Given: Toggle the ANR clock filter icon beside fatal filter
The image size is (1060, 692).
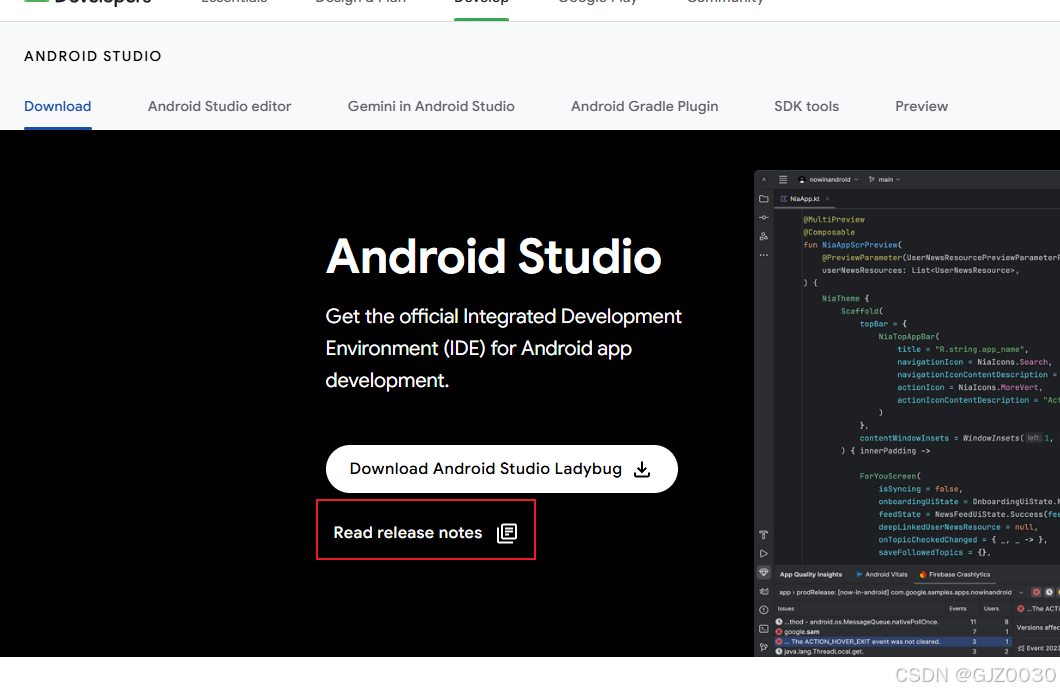Looking at the screenshot, I should coord(1049,593).
